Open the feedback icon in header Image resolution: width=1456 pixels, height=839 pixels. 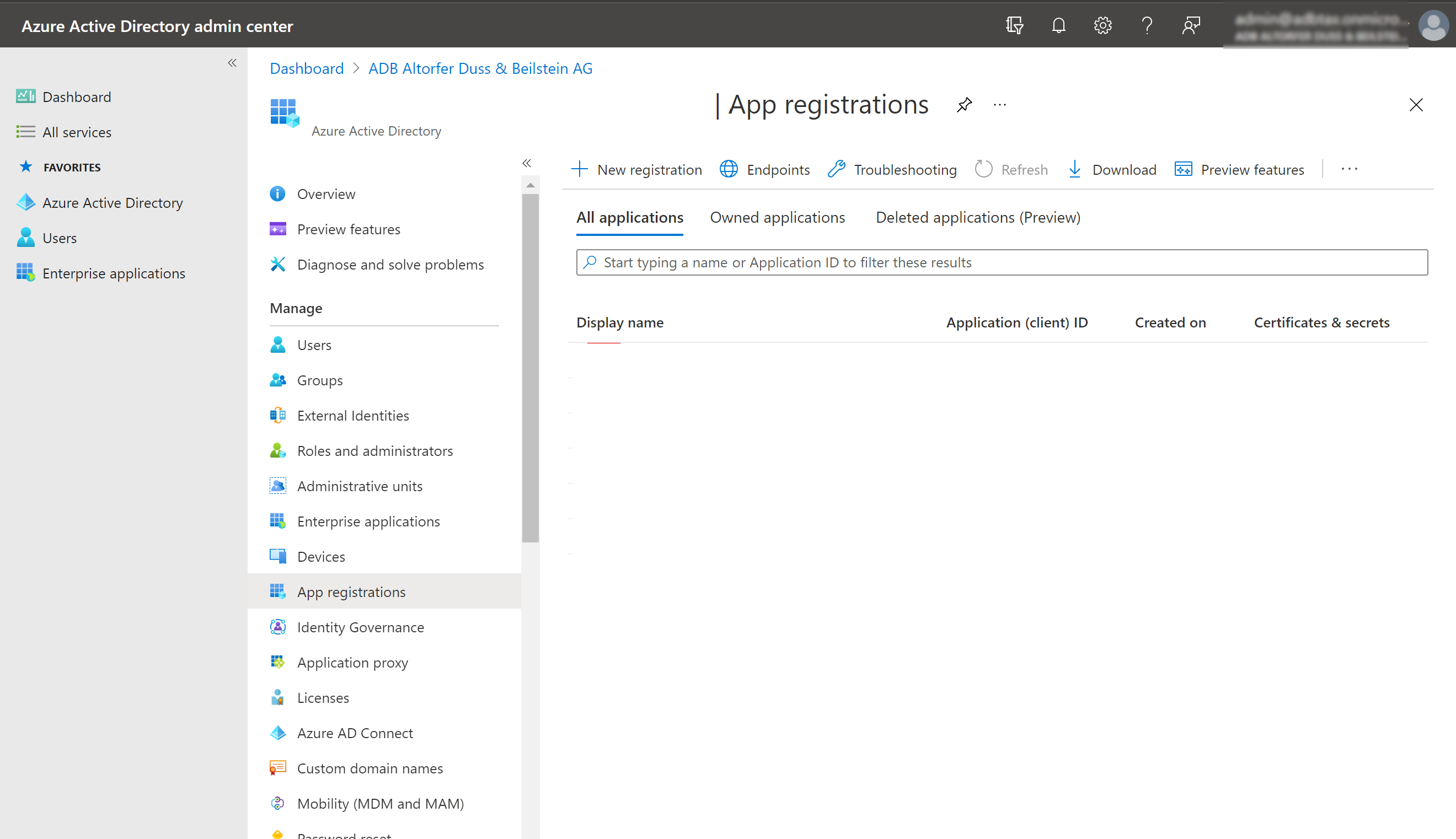[x=1191, y=25]
